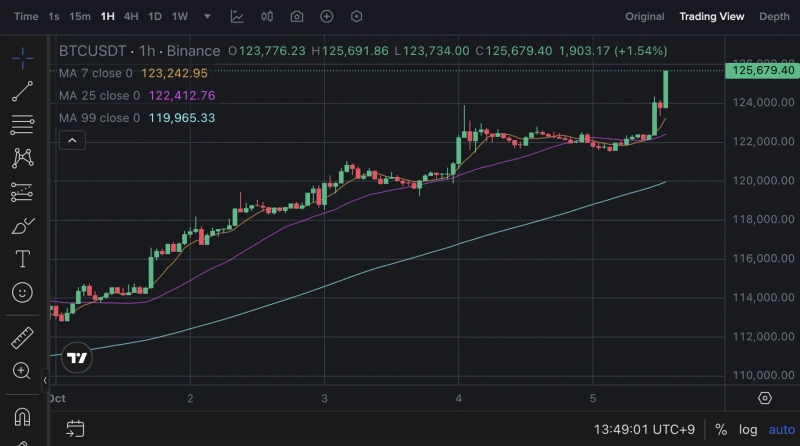Open the emoji sticker tool
The height and width of the screenshot is (446, 800).
click(x=22, y=293)
